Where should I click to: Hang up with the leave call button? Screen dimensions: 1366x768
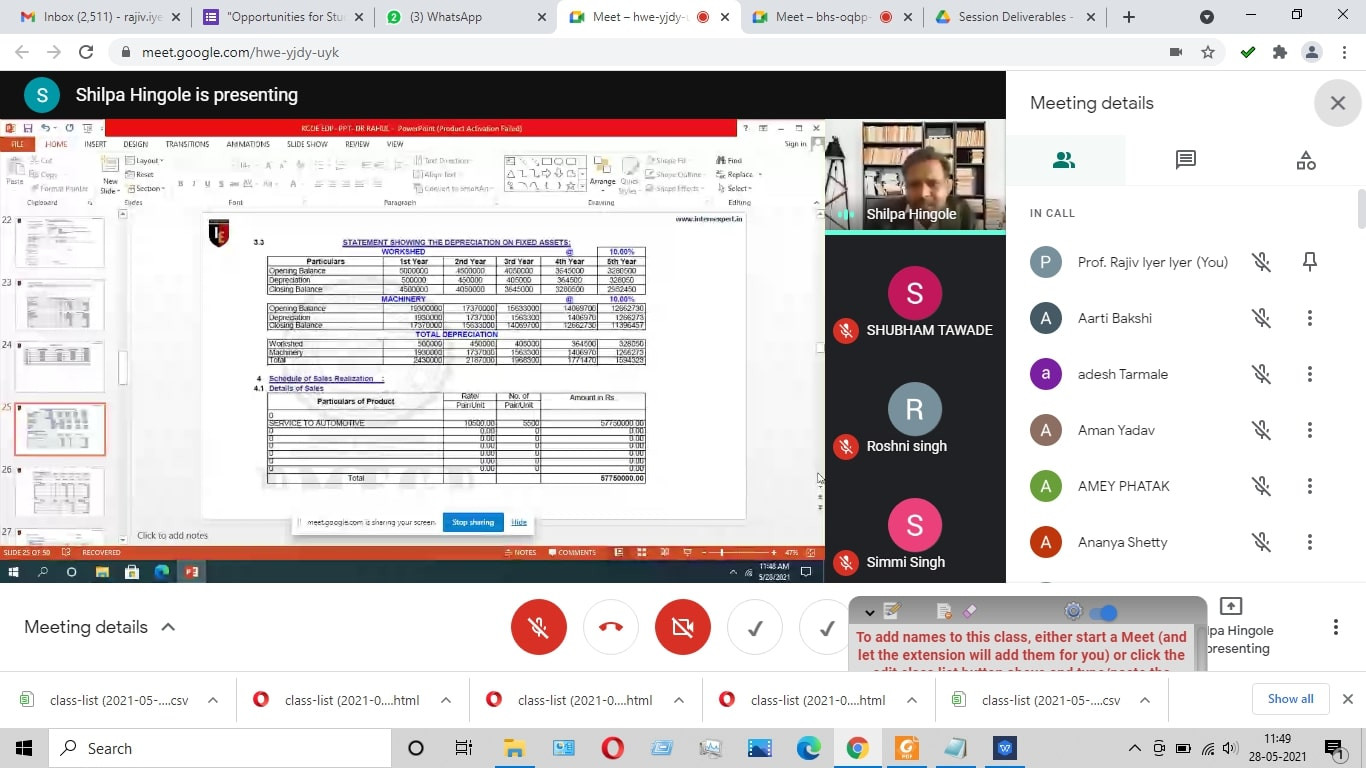point(611,627)
